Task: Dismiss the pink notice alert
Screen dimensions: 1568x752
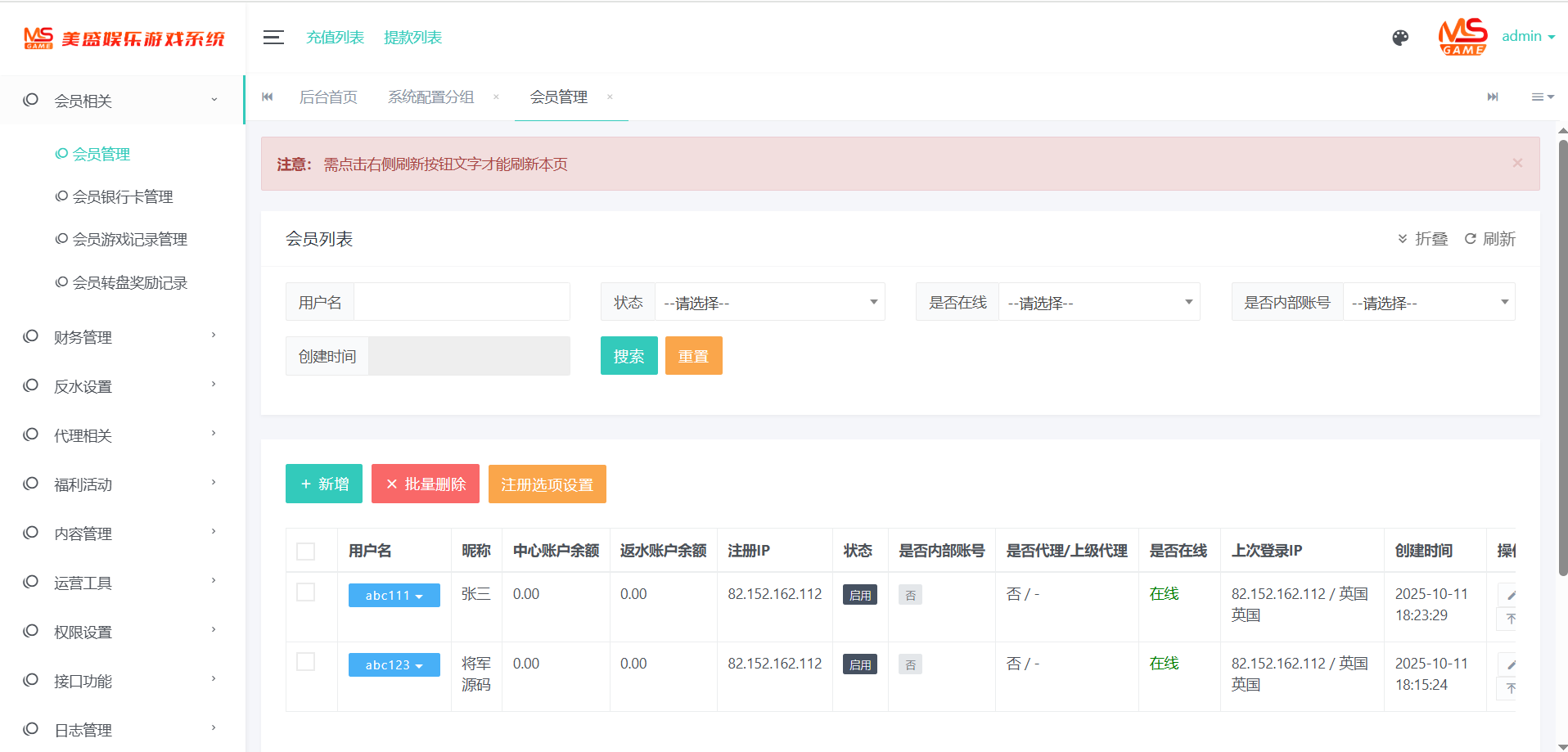Action: tap(1517, 164)
